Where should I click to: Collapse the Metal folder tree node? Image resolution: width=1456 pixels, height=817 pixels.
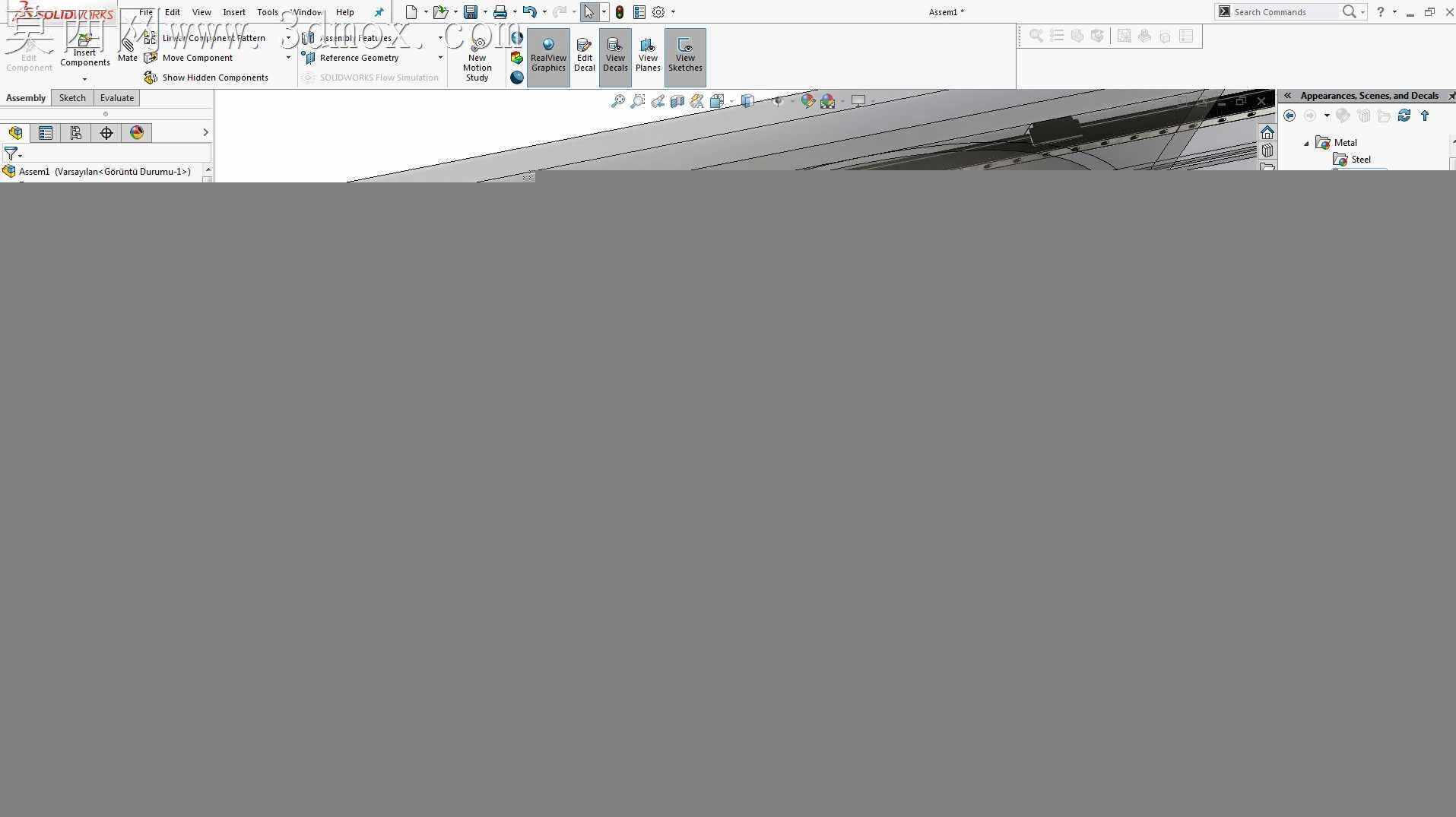click(x=1307, y=143)
